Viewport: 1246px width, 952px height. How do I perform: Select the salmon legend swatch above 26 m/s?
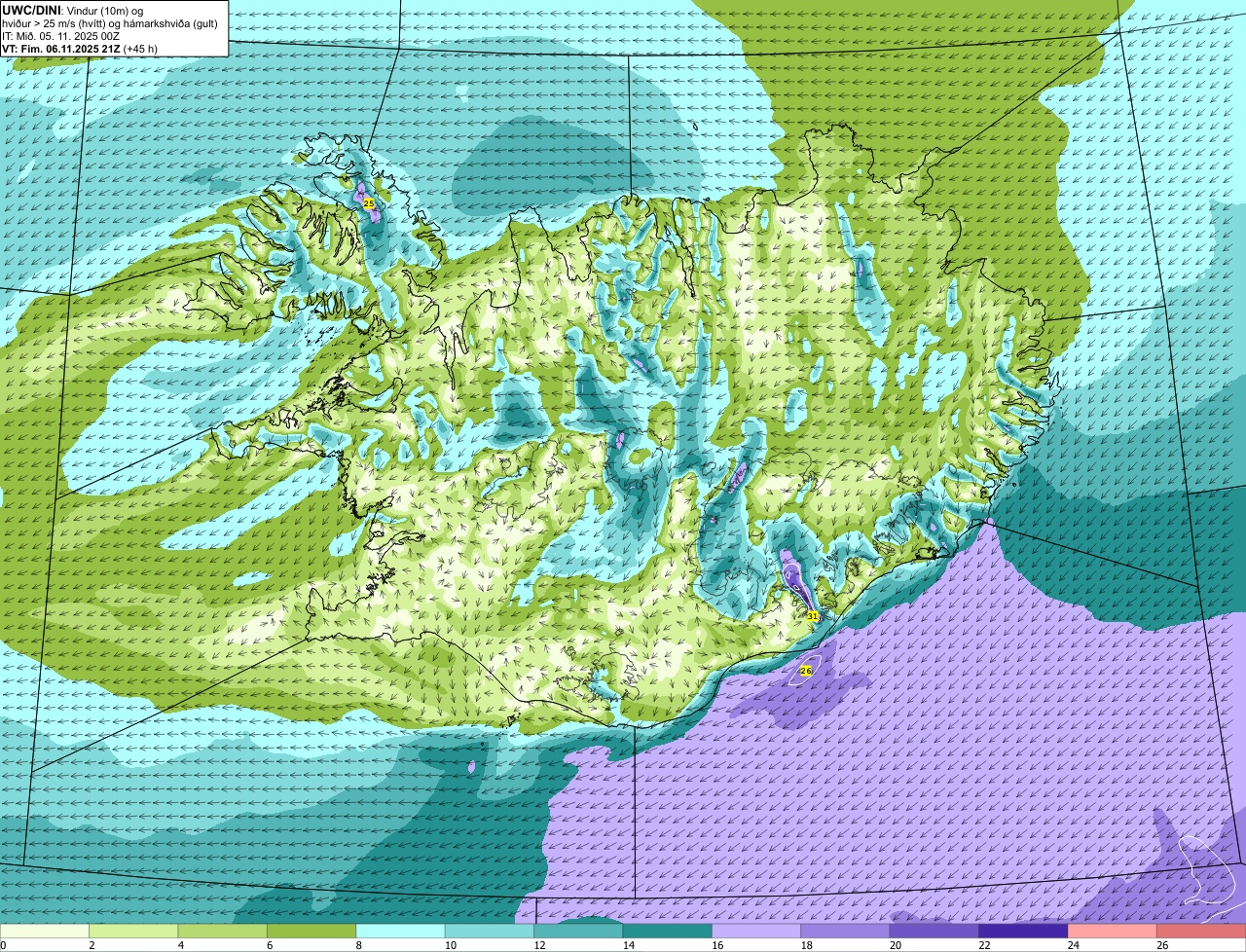point(1202,932)
